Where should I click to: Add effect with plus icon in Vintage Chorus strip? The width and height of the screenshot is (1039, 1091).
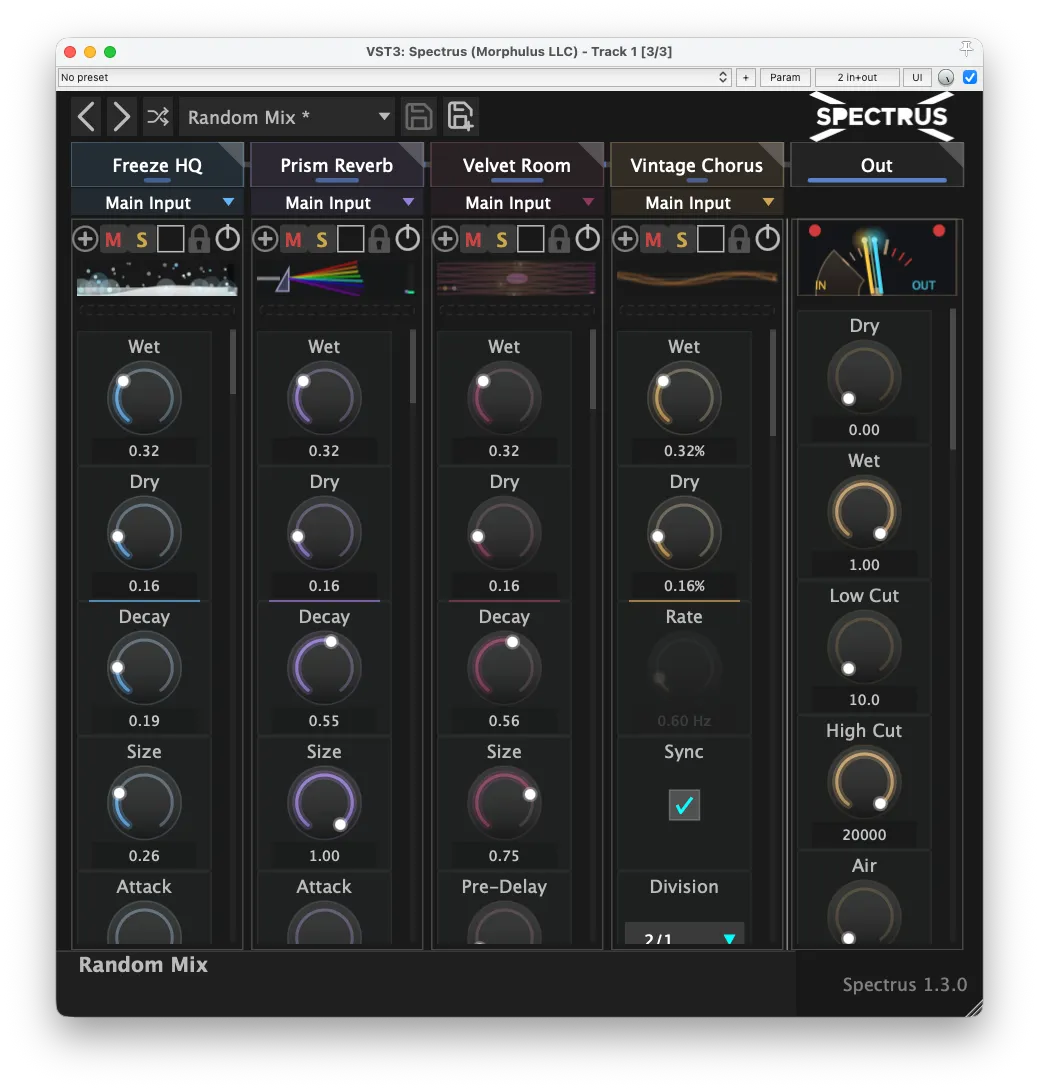click(x=625, y=239)
